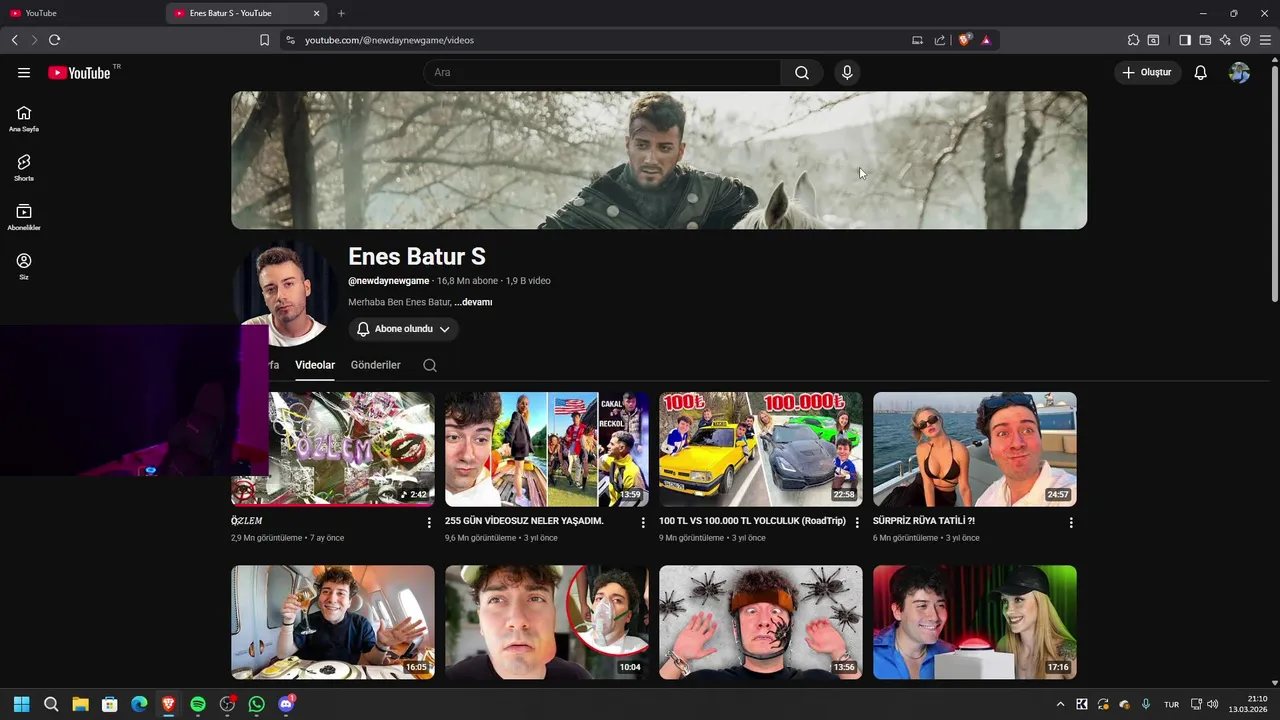The image size is (1280, 720).
Task: Open the yellow taxi 22:58 thumbnail
Action: [x=761, y=449]
